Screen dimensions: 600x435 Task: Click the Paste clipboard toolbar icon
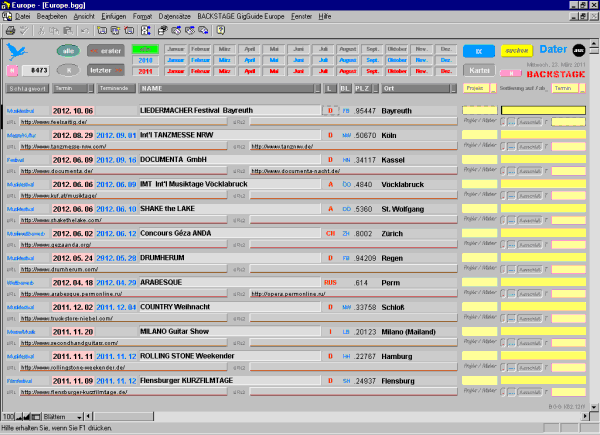click(68, 30)
